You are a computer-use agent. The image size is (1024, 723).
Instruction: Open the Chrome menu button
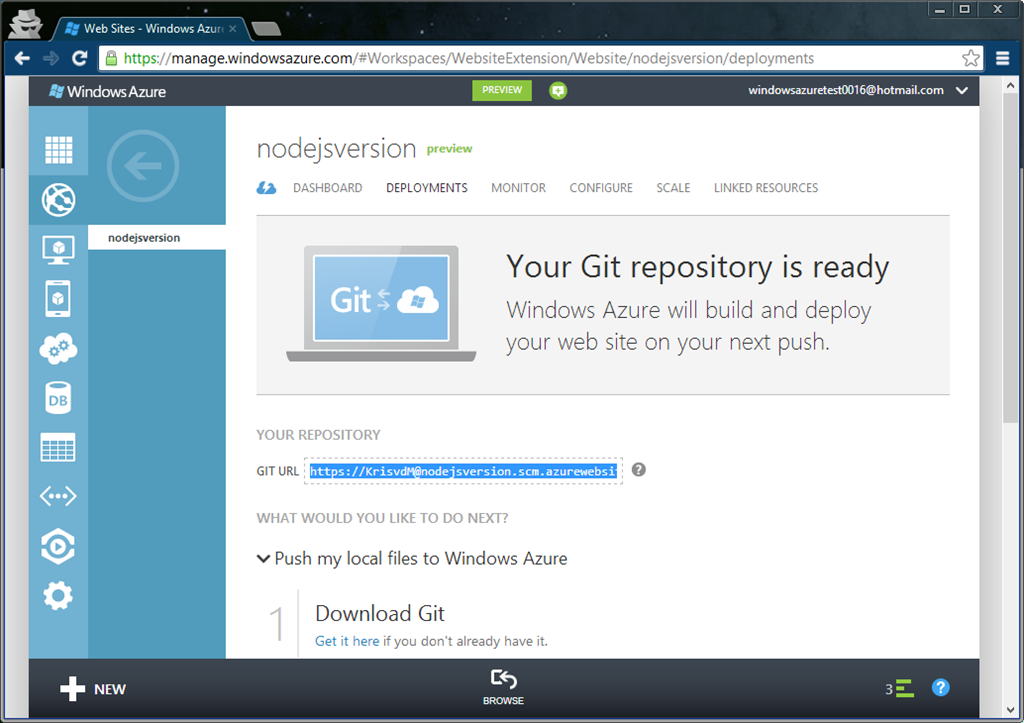click(1003, 59)
